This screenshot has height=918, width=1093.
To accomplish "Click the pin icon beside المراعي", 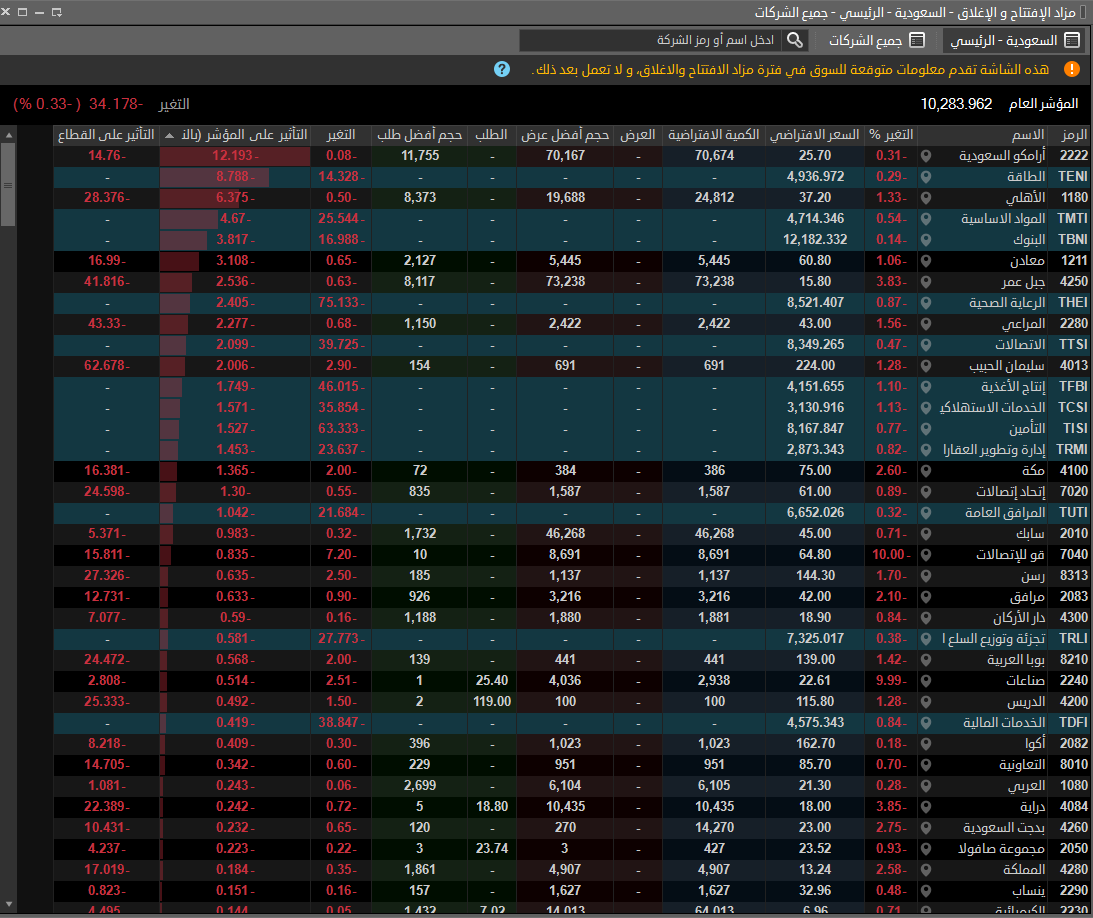I will pyautogui.click(x=926, y=324).
